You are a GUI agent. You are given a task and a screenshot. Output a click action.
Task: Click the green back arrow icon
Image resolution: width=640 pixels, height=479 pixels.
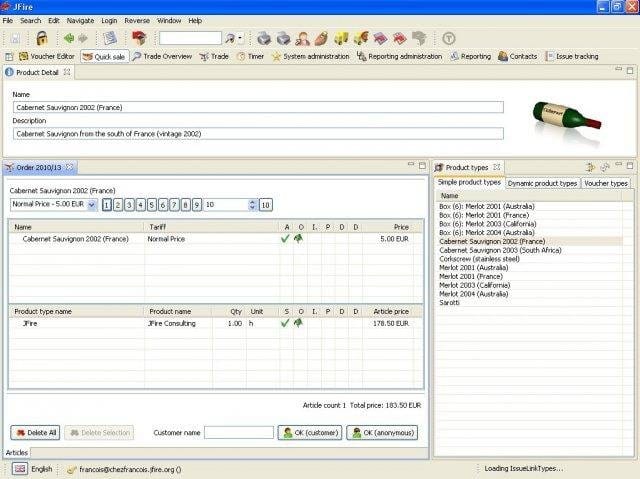click(69, 39)
